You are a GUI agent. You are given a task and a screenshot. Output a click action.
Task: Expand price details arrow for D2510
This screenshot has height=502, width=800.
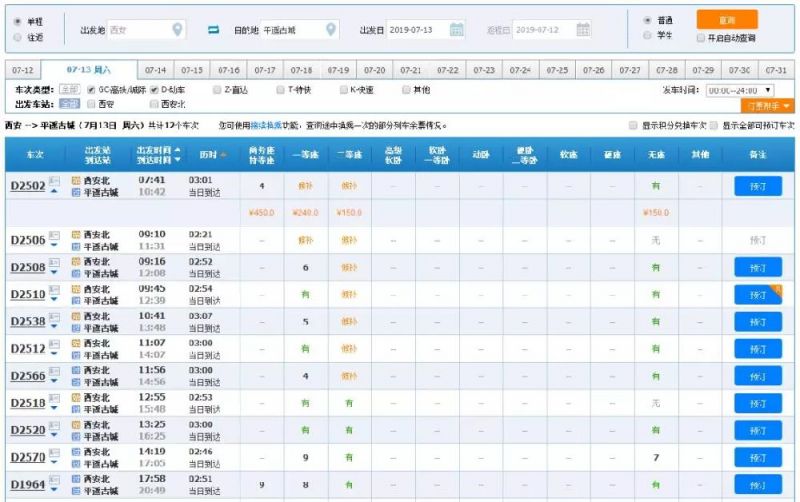tap(54, 299)
